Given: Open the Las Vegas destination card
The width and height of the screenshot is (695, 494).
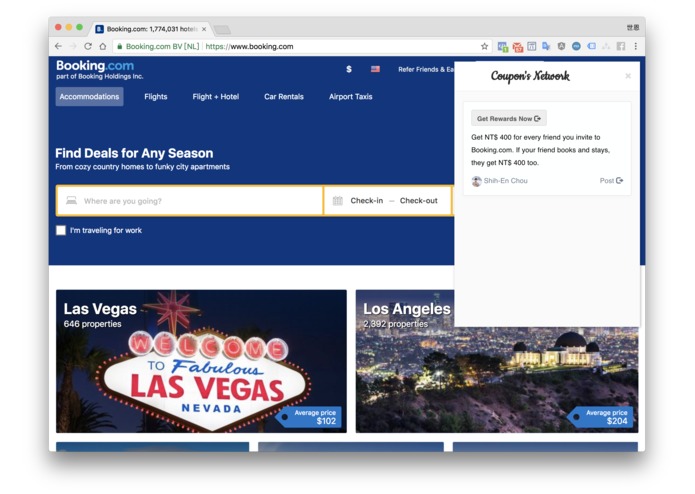Looking at the screenshot, I should point(201,361).
